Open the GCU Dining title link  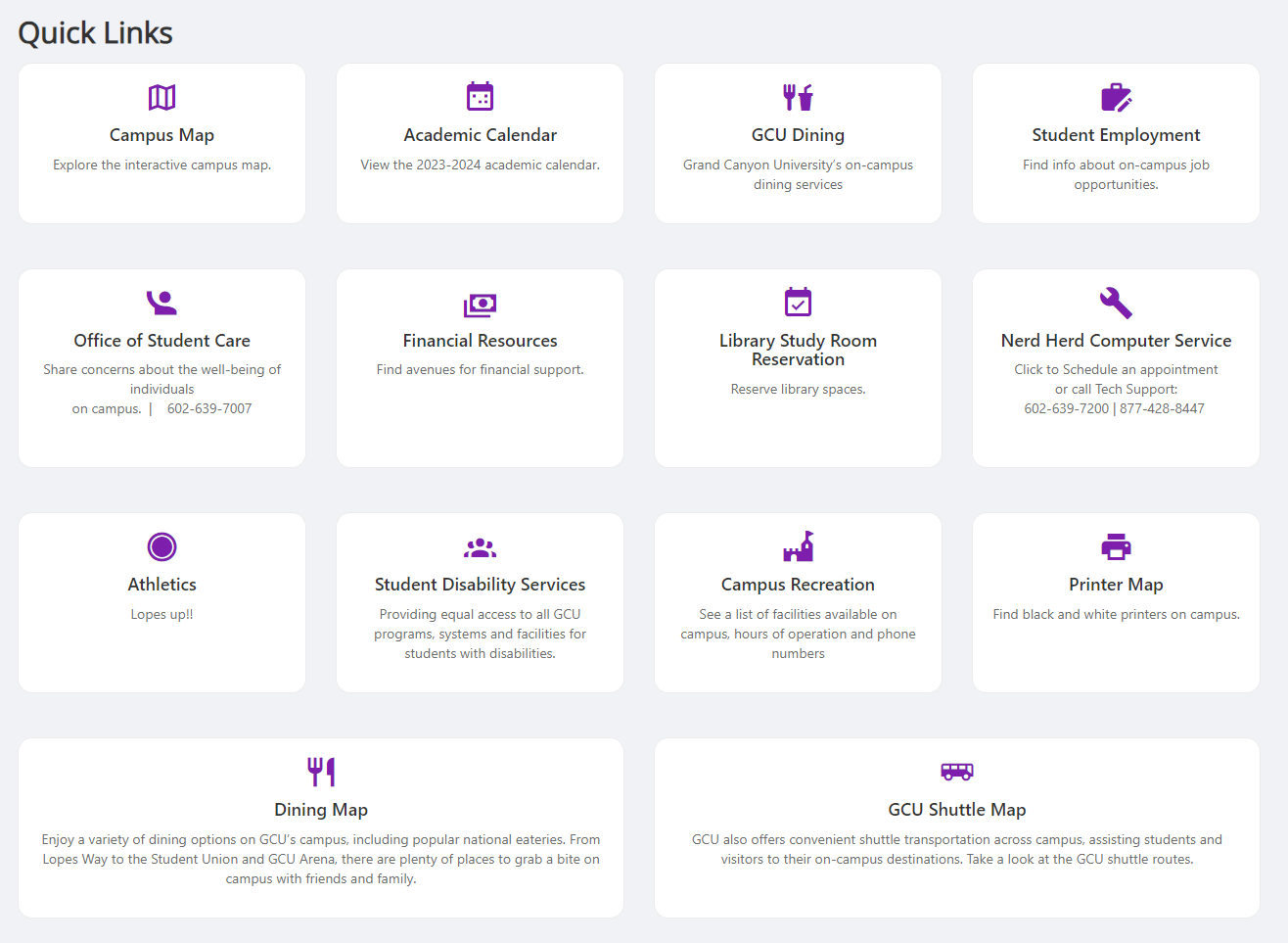coord(798,135)
